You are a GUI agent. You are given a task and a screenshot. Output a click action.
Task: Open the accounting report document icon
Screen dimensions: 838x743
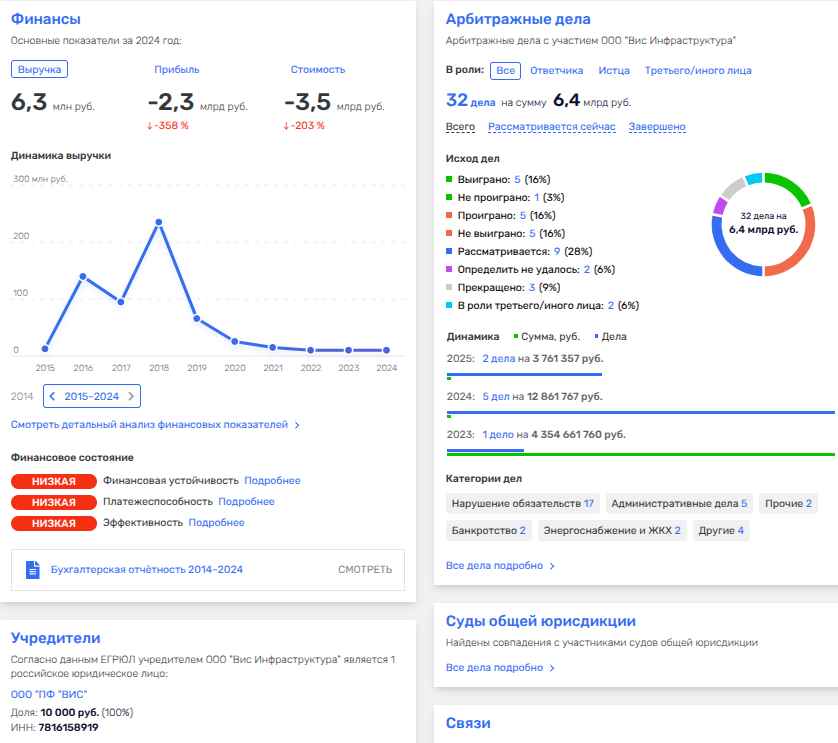(x=32, y=570)
